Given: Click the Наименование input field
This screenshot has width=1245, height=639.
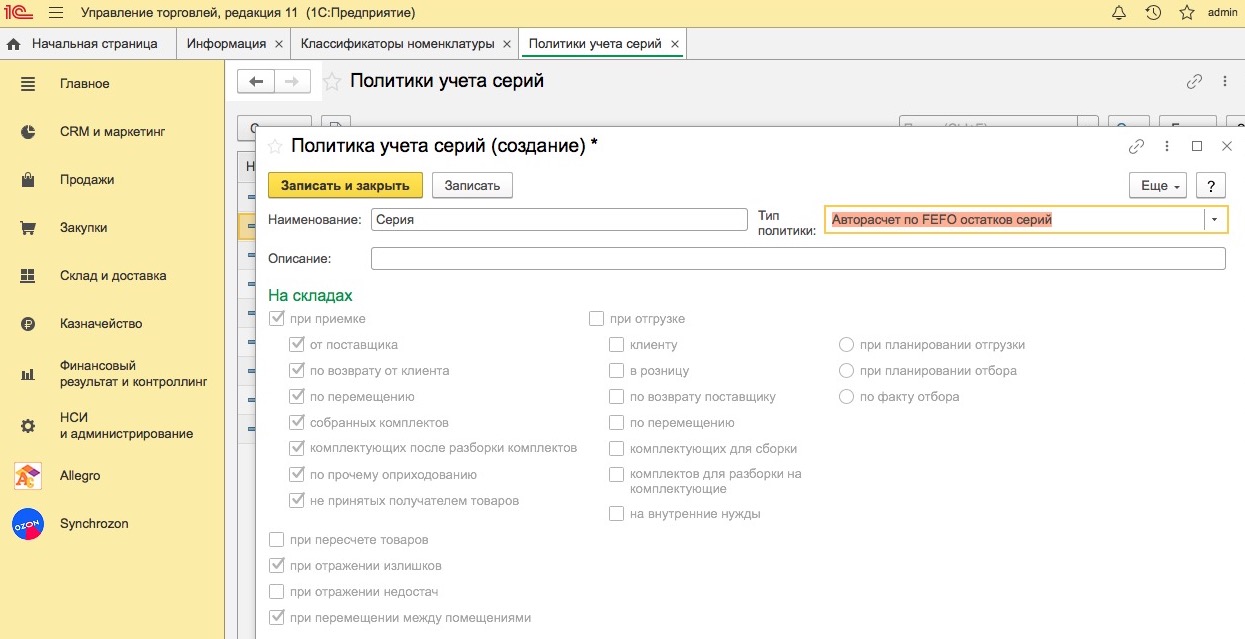Looking at the screenshot, I should [559, 220].
